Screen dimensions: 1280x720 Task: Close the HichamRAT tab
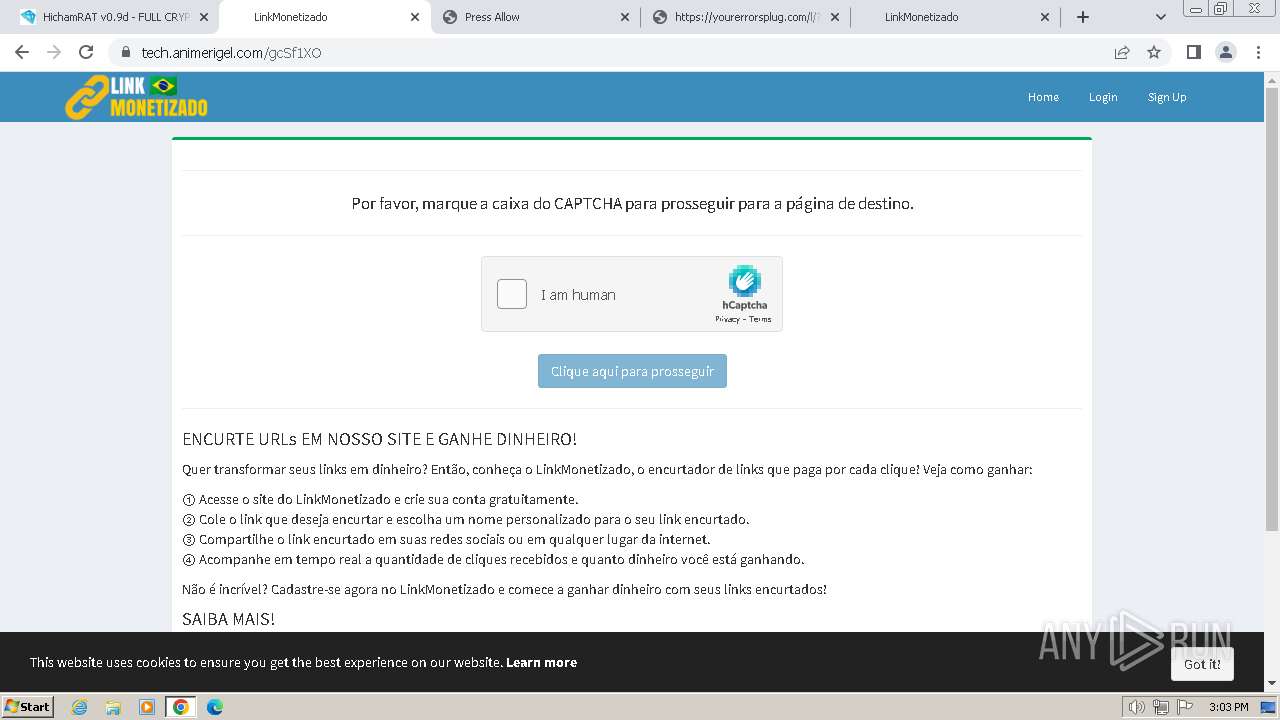pos(204,17)
